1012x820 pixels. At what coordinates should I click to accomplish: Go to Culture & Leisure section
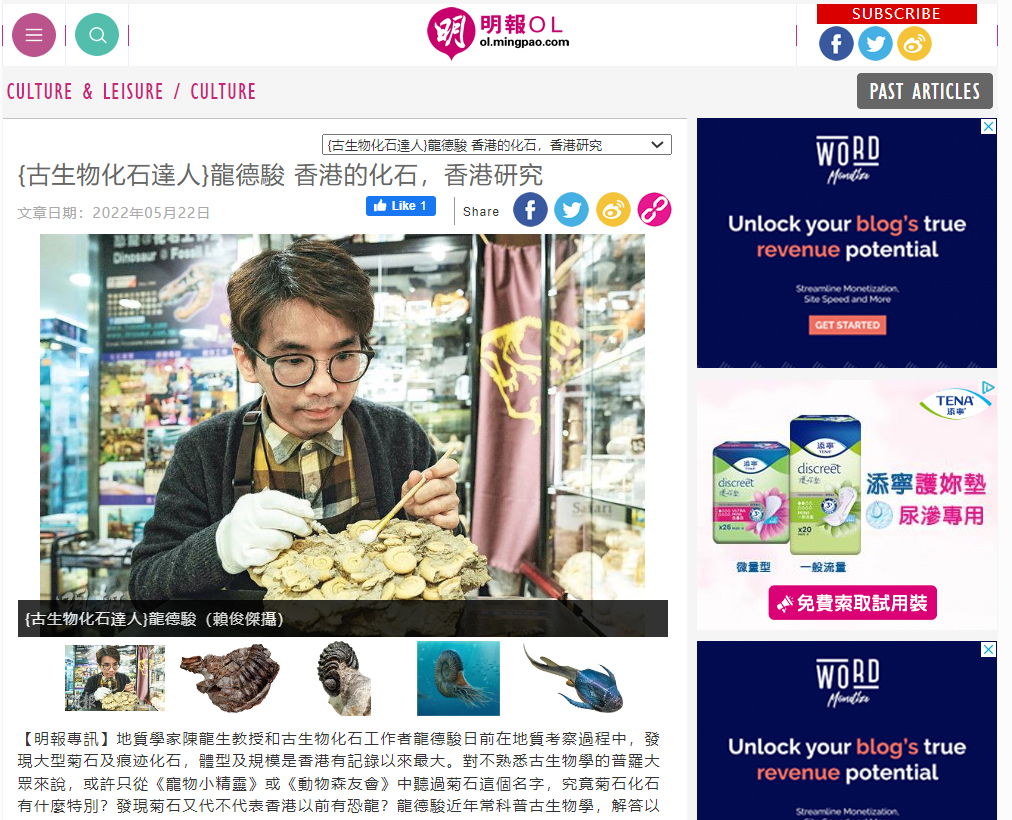[x=85, y=92]
